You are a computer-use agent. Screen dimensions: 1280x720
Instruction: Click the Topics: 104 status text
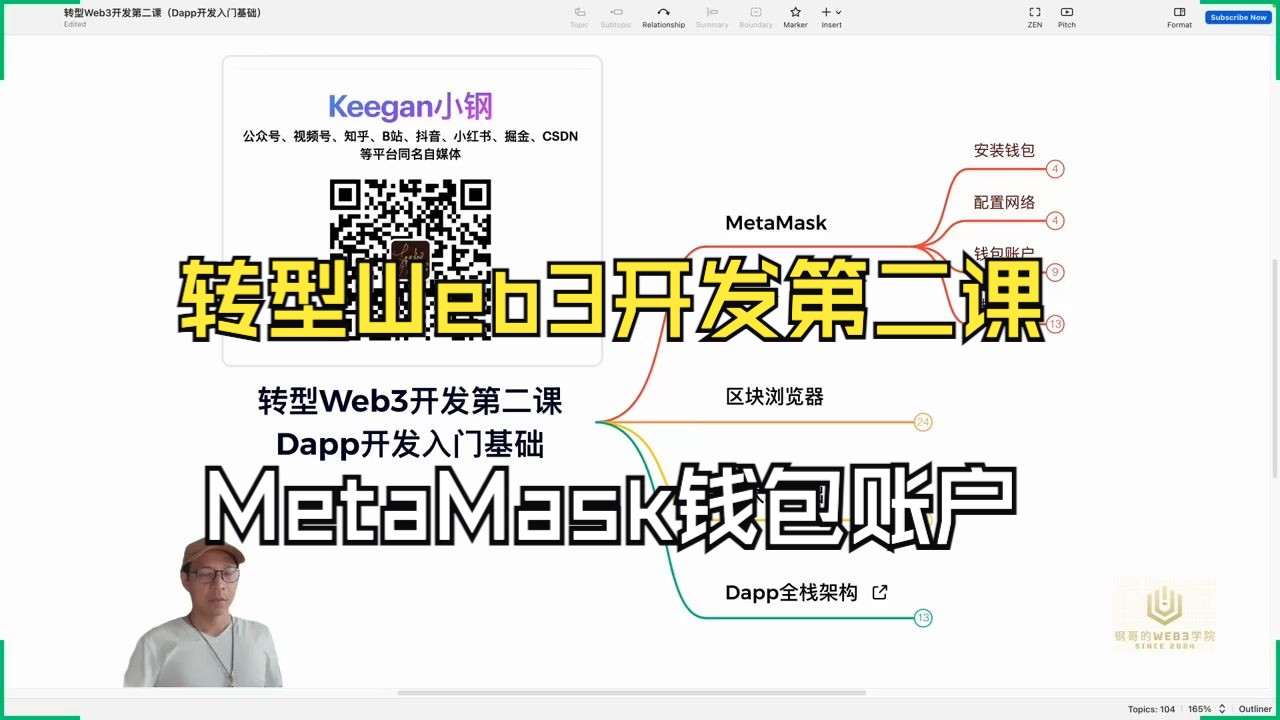pos(1151,709)
